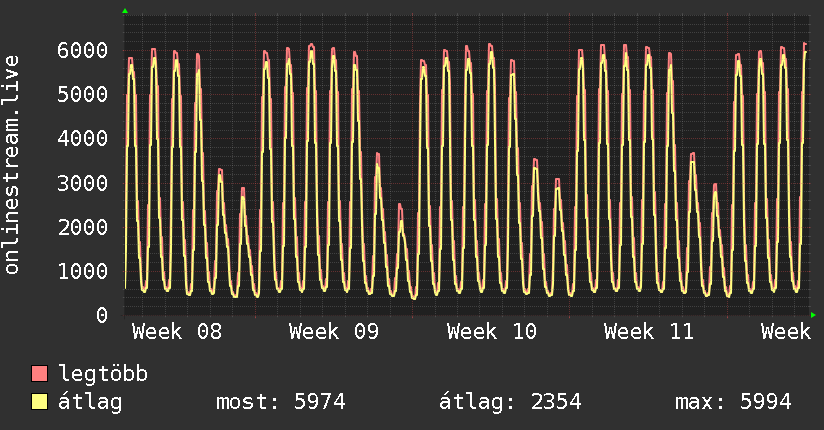Click the Week 10 axis label

(x=491, y=332)
